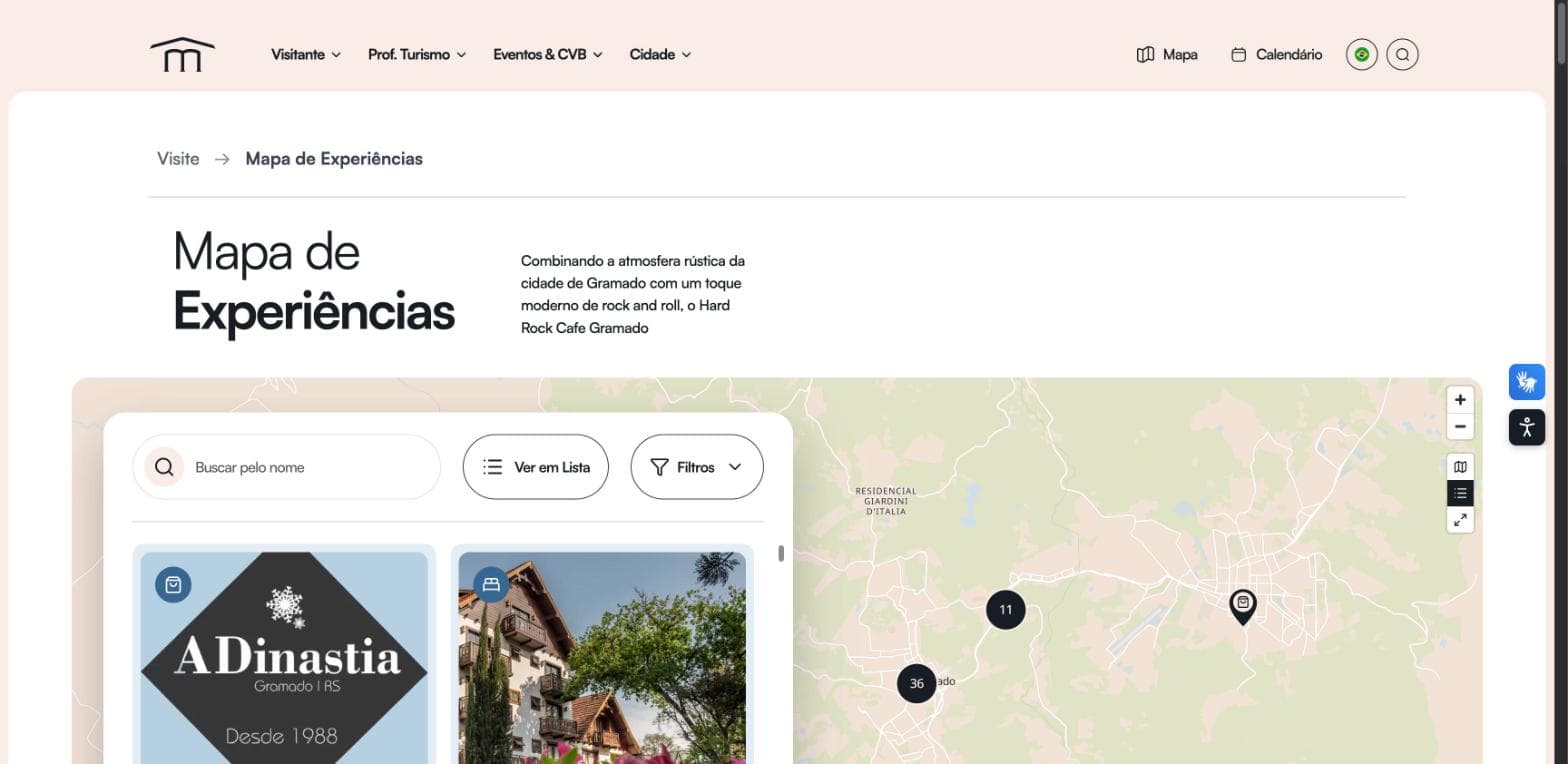Toggle the list panel icon on map
Viewport: 1568px width, 764px height.
click(x=1460, y=493)
